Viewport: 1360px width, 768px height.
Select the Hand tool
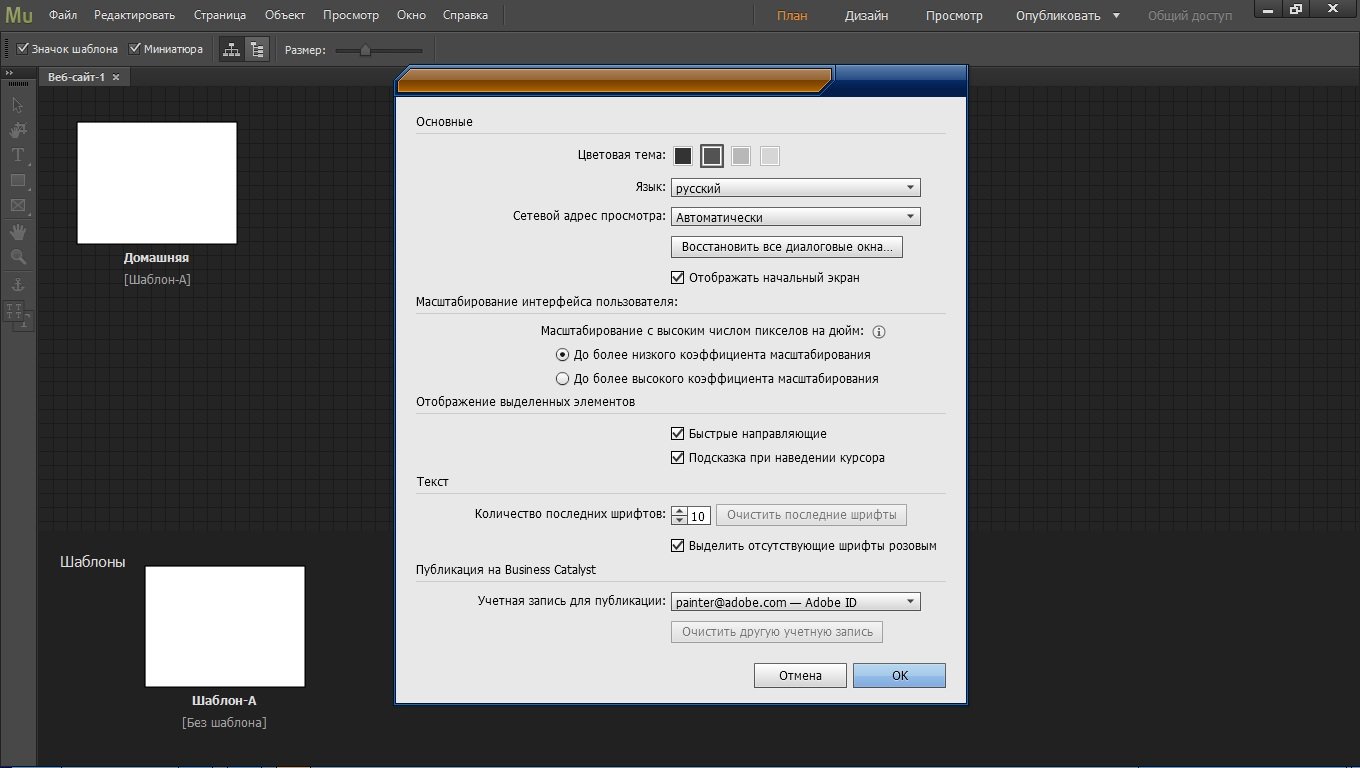click(x=18, y=232)
